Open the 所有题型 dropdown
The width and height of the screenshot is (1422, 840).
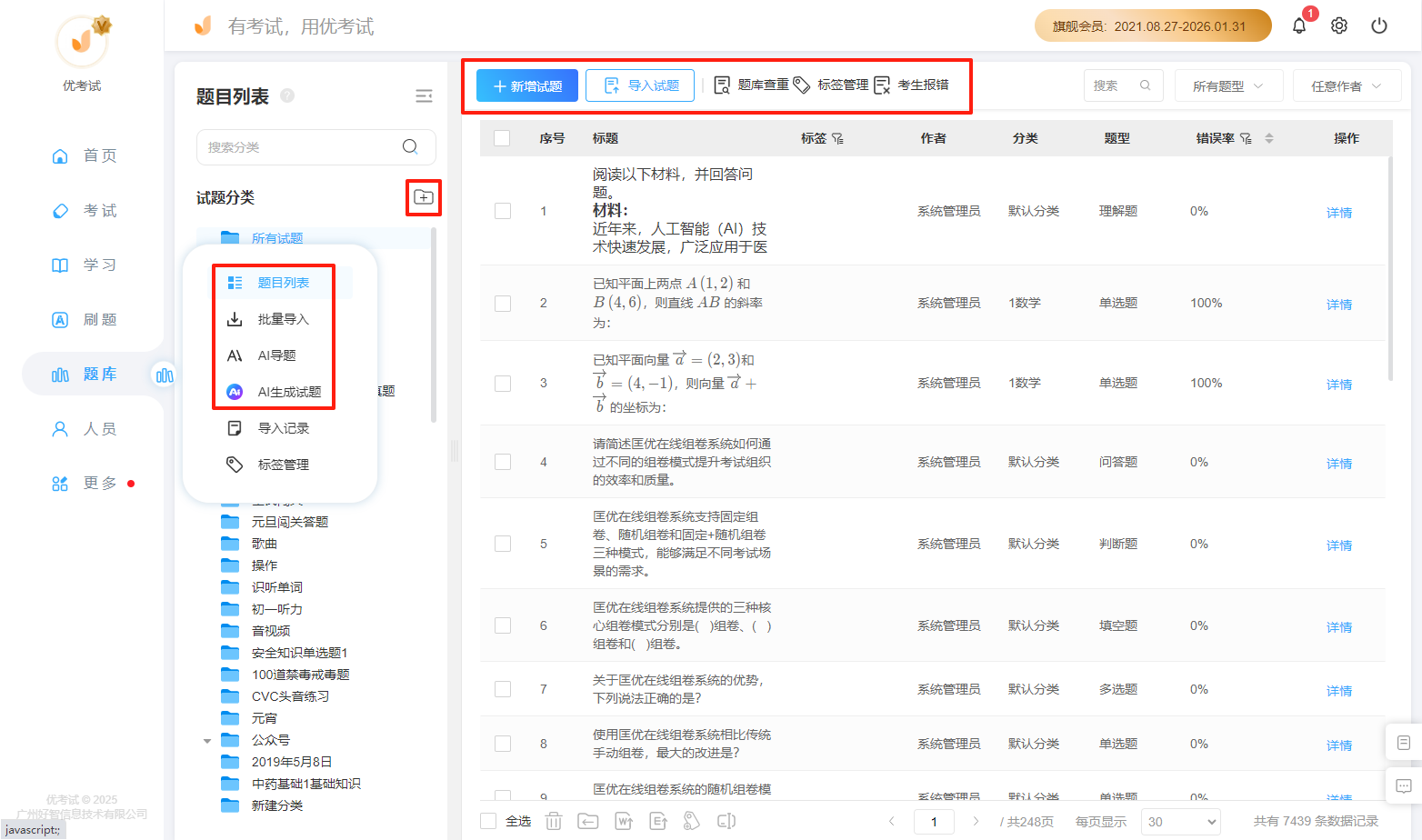coord(1228,85)
